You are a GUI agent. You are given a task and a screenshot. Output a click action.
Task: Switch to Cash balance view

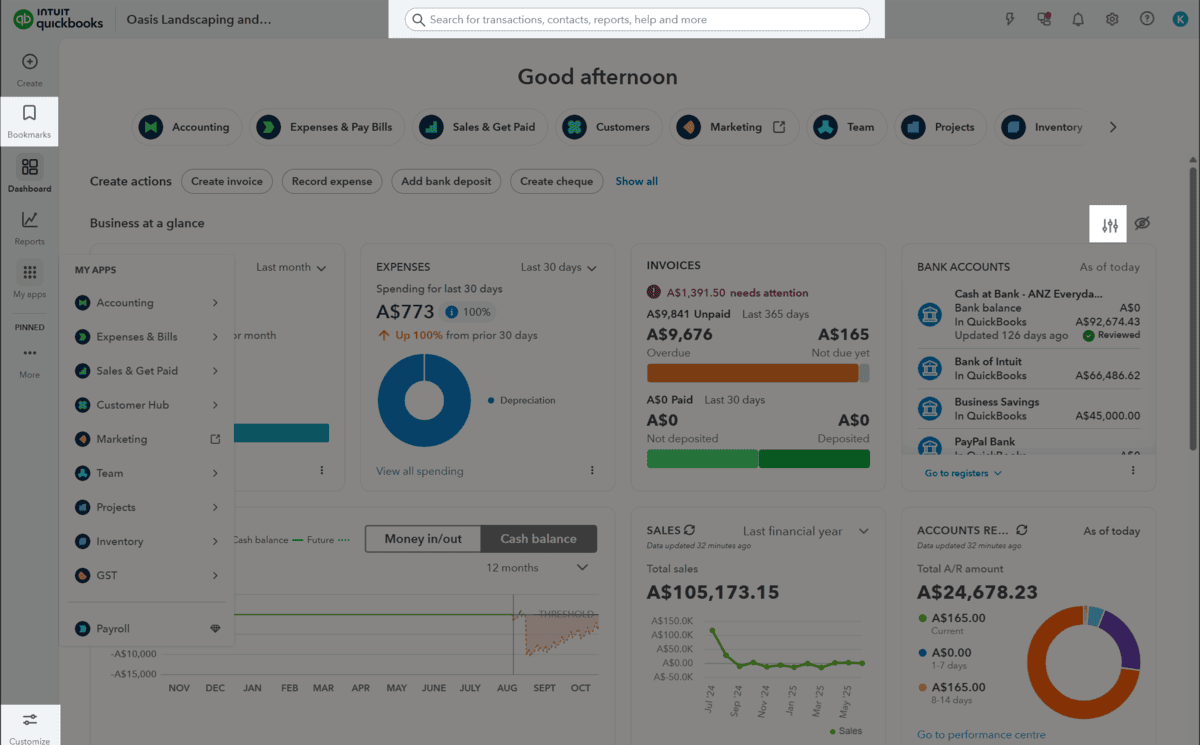[538, 538]
